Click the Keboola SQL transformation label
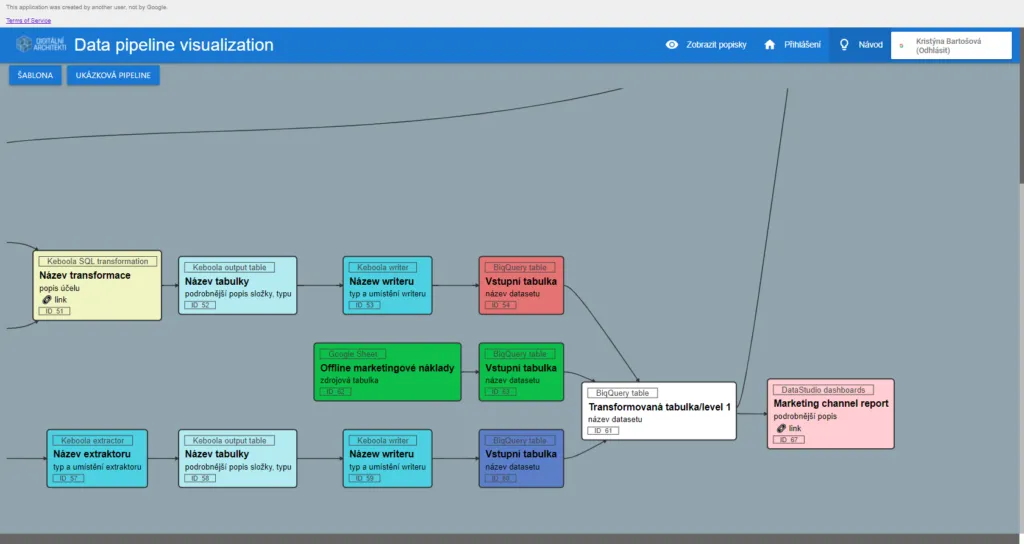 tap(97, 261)
